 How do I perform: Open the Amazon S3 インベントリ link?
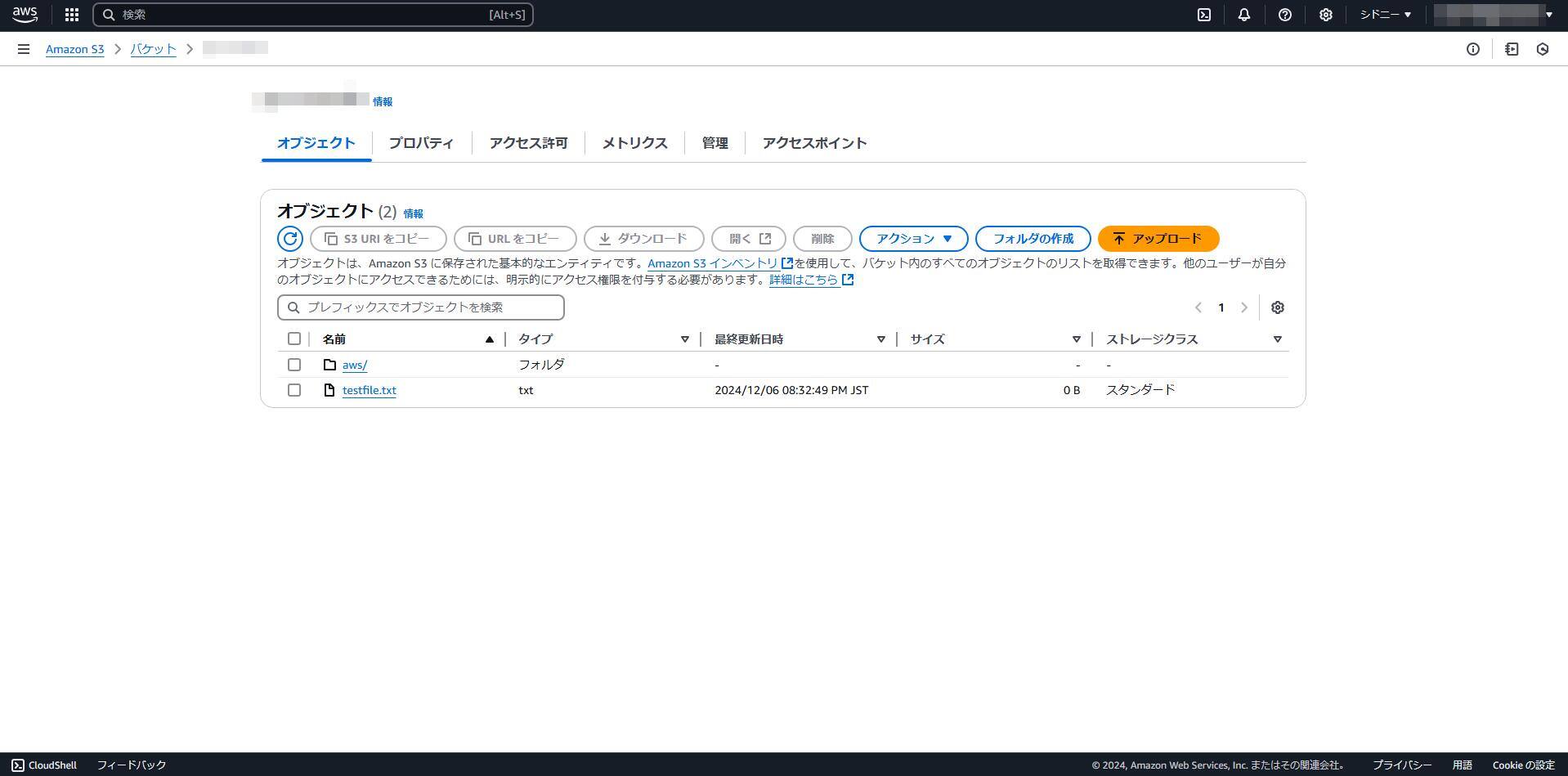712,263
